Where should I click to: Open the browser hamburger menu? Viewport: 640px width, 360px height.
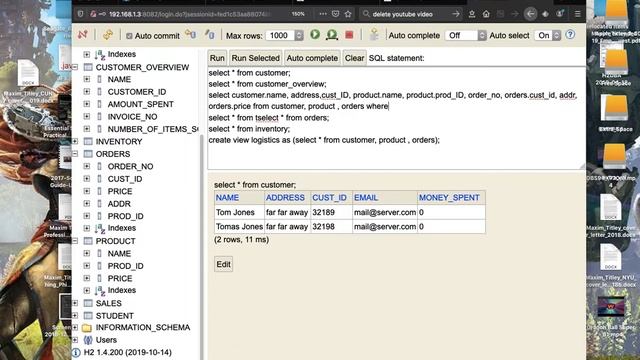[x=577, y=14]
